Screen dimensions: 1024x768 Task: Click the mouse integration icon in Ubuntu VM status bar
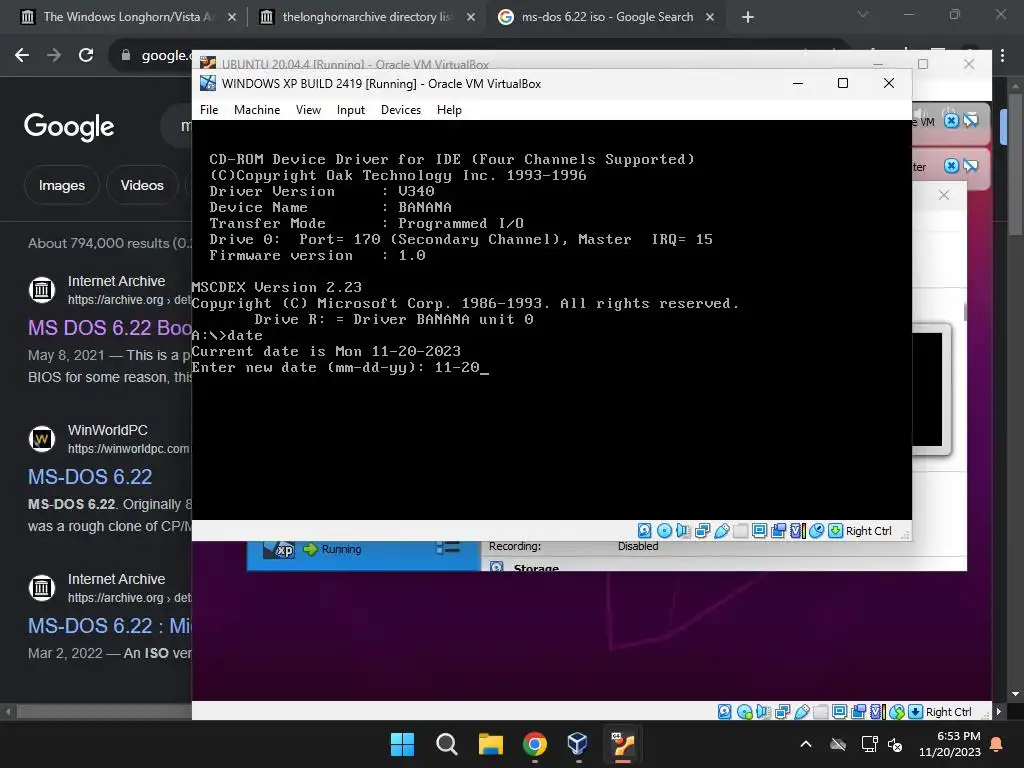(897, 712)
